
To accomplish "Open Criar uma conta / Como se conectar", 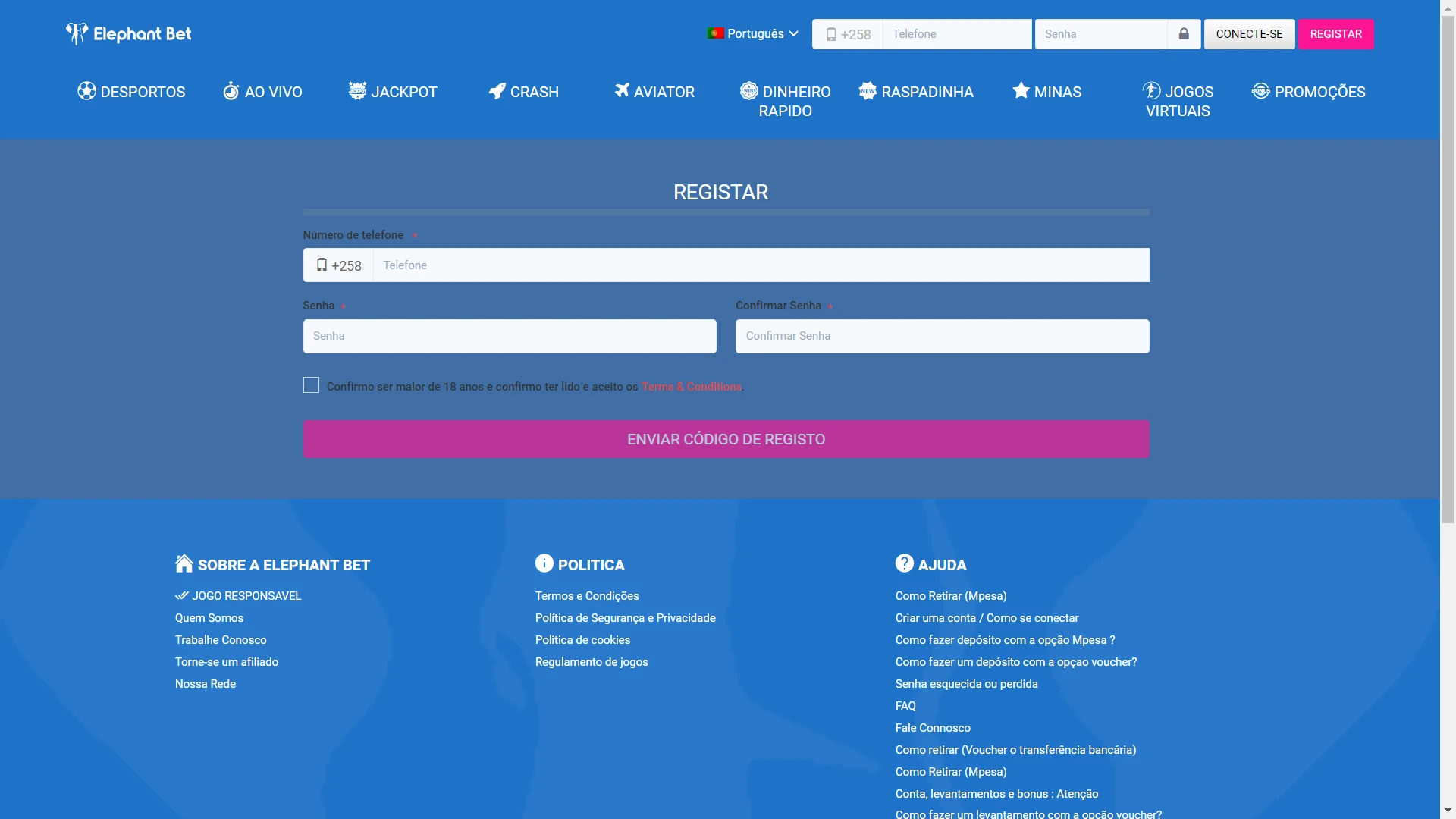I will pyautogui.click(x=987, y=618).
